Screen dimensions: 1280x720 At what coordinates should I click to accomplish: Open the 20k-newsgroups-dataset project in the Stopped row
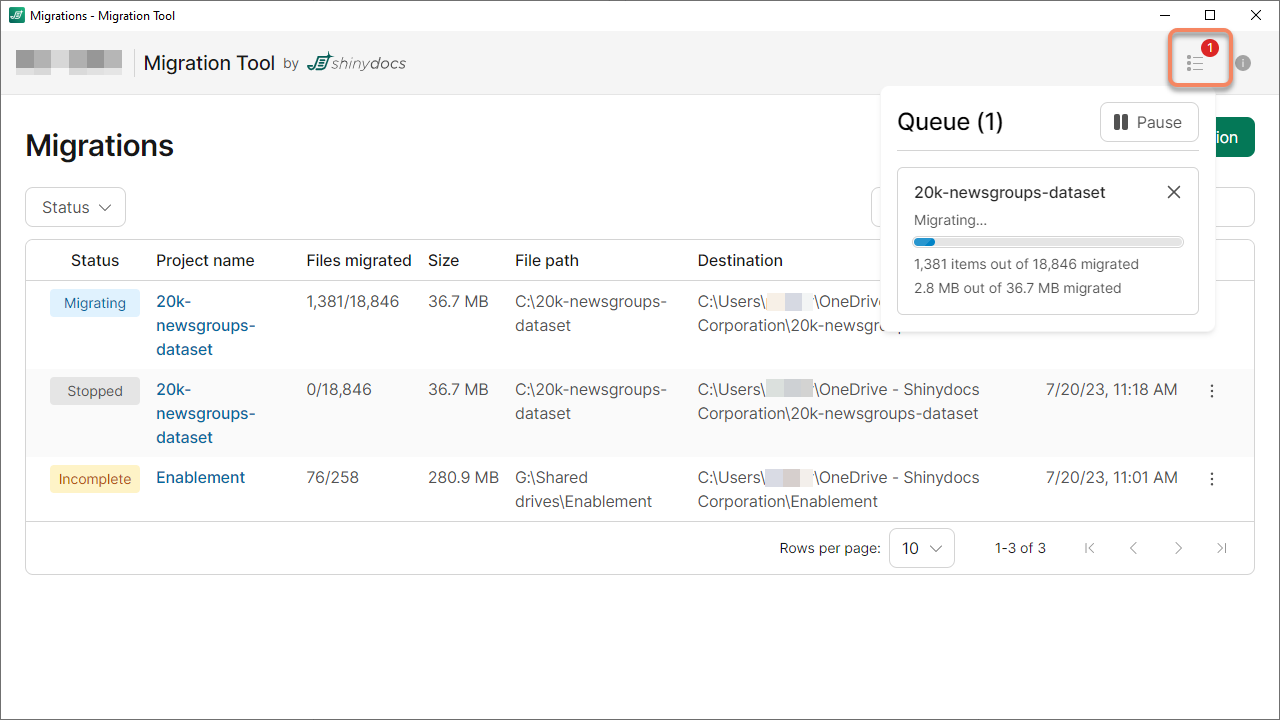[x=205, y=414]
